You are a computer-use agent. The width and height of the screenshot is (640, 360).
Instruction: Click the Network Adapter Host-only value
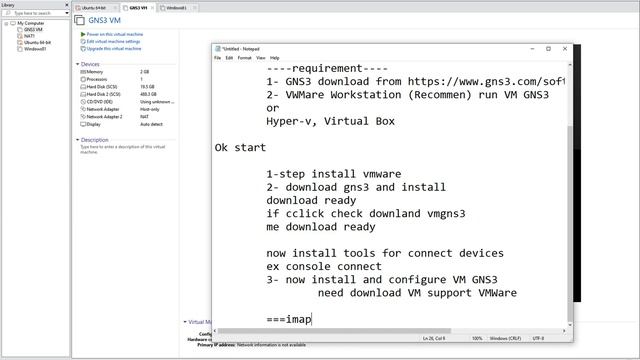150,109
